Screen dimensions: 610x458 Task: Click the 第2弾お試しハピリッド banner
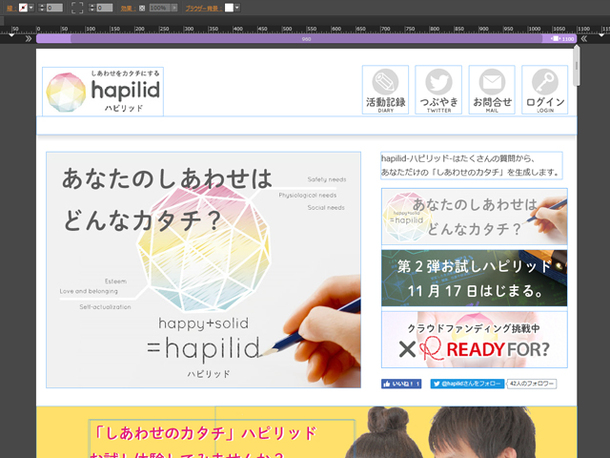point(474,278)
